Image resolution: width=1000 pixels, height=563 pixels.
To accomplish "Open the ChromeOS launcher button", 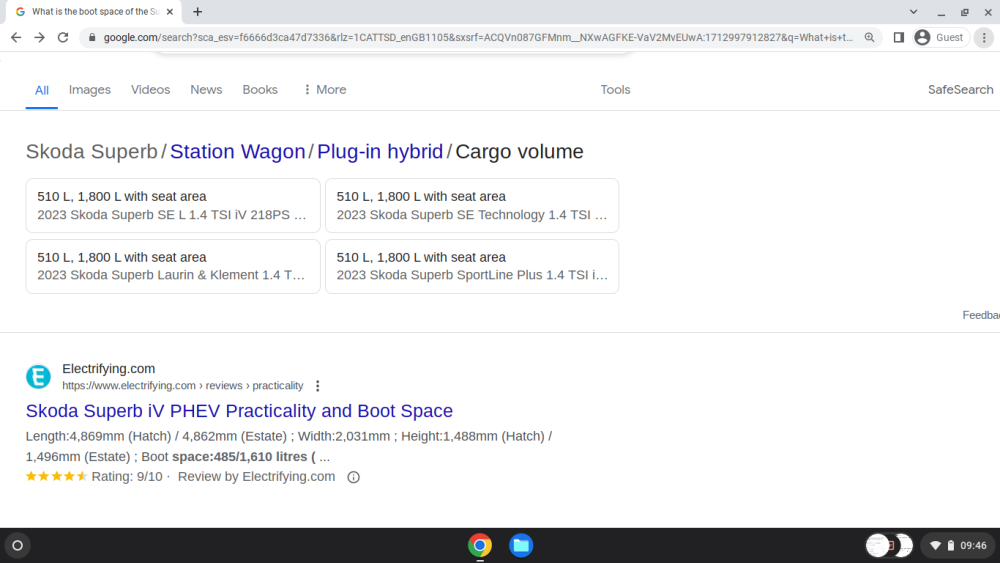I will [18, 546].
